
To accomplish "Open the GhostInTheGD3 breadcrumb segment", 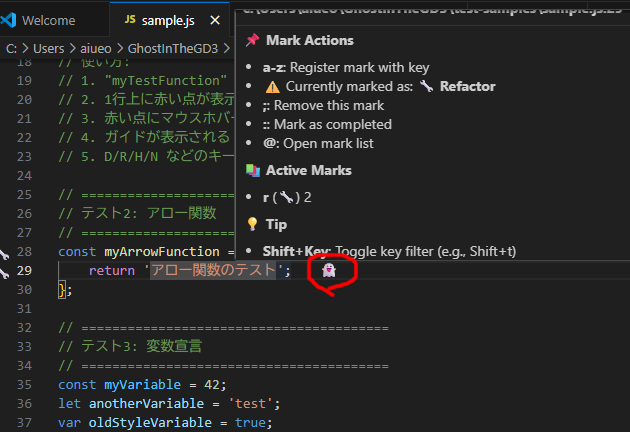I will tap(173, 49).
